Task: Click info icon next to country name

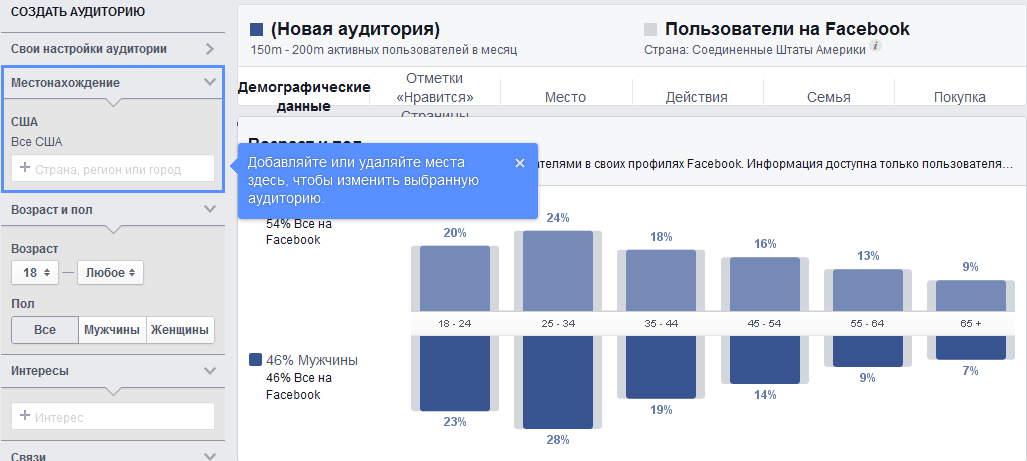Action: pyautogui.click(x=876, y=47)
